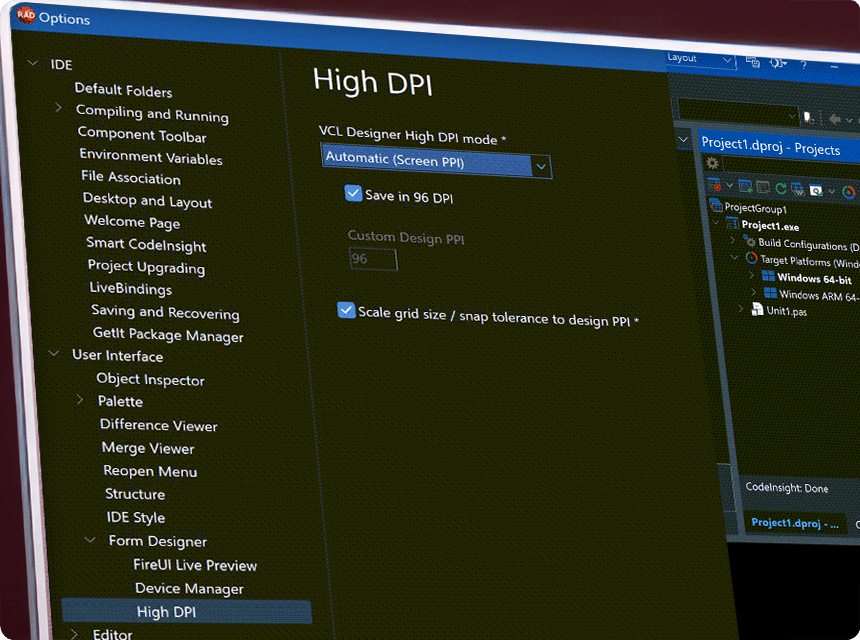Click the refresh icon in Projects toolbar
860x640 pixels.
pos(779,187)
